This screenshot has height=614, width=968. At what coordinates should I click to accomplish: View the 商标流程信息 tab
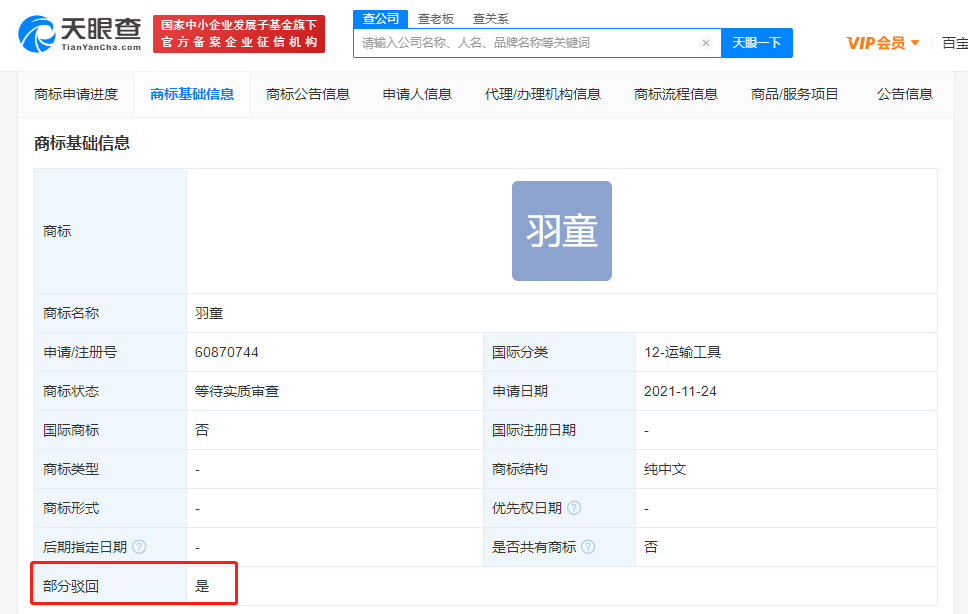tap(676, 94)
